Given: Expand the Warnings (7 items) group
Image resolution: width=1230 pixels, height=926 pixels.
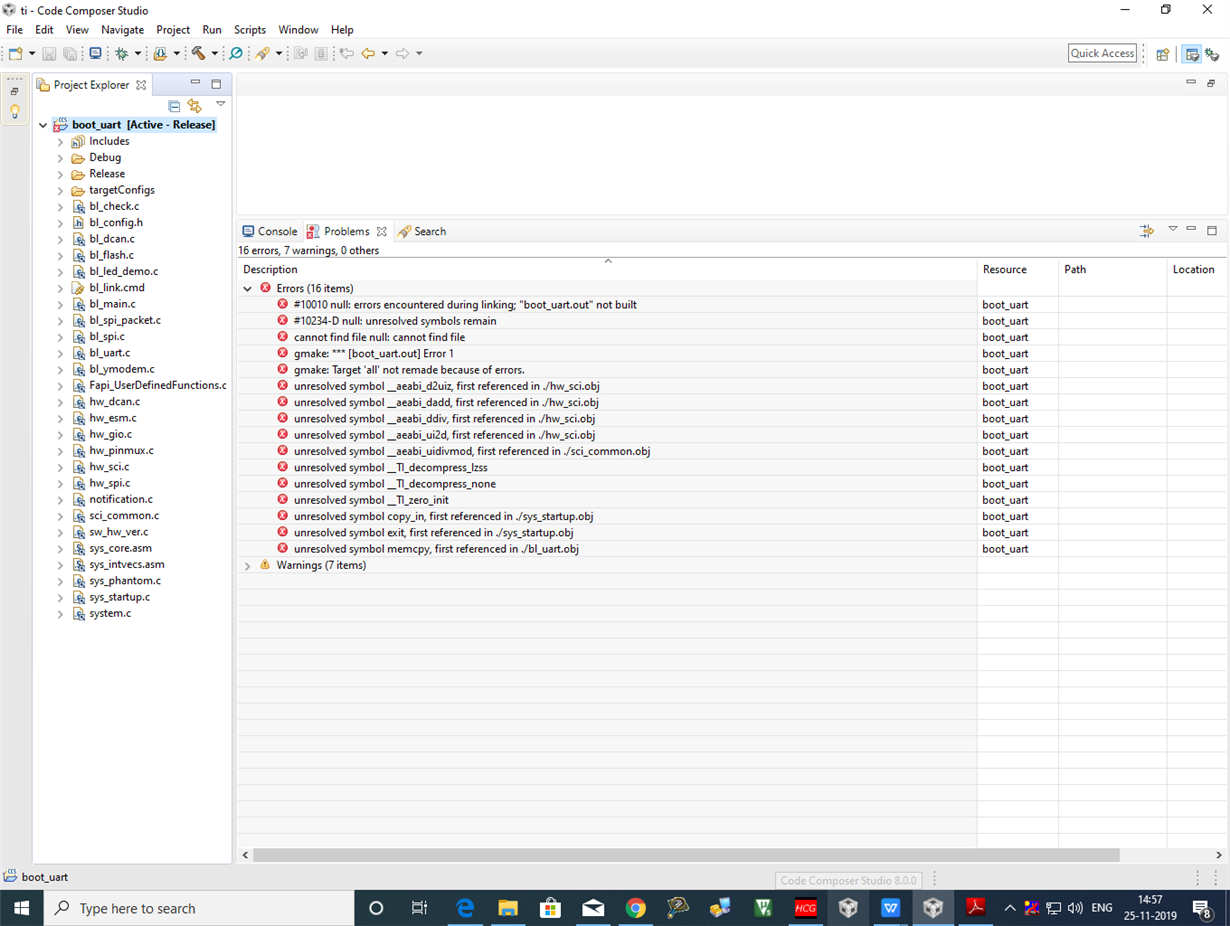Looking at the screenshot, I should [247, 566].
